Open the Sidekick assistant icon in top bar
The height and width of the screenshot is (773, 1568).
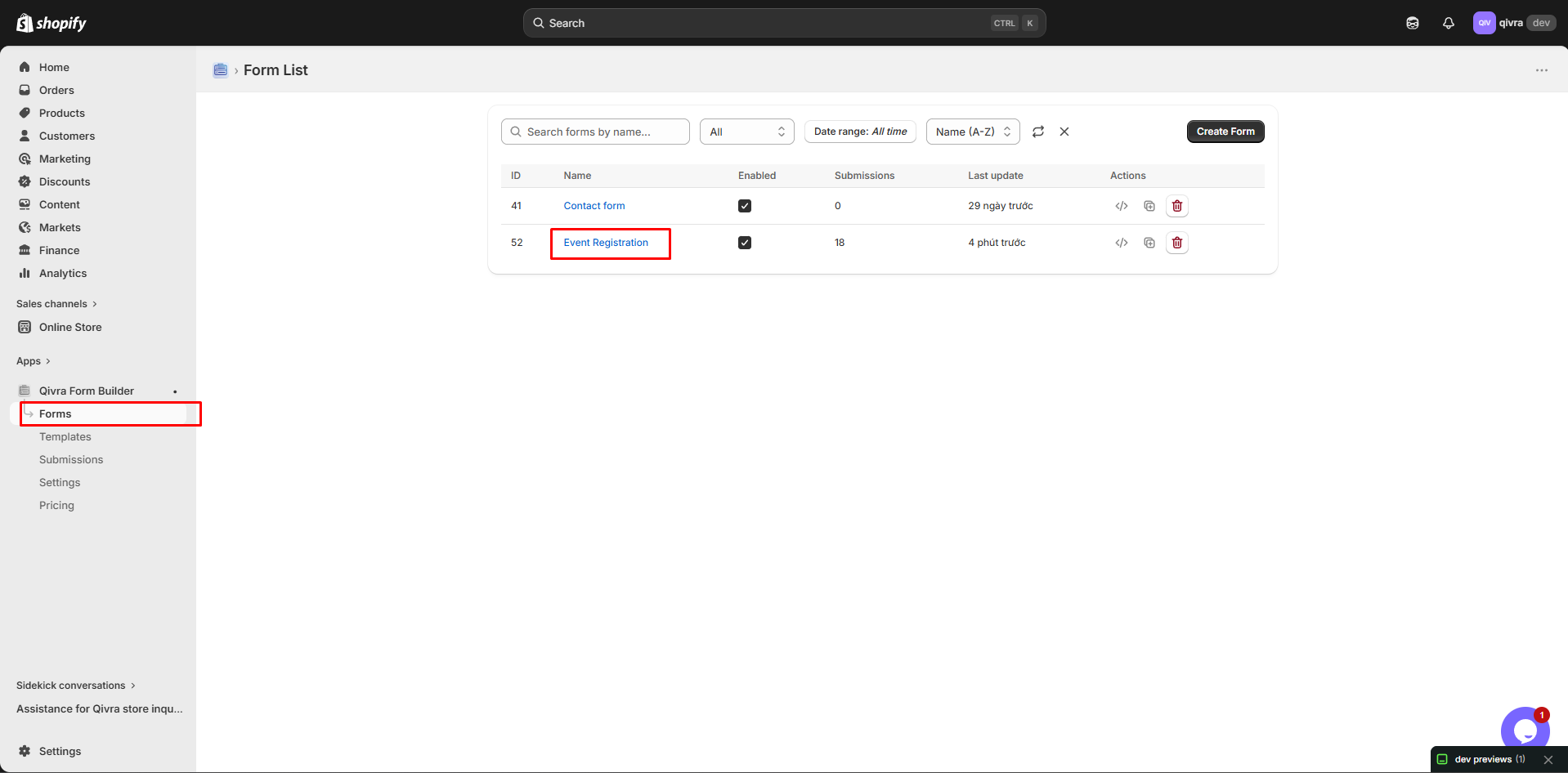coord(1413,23)
